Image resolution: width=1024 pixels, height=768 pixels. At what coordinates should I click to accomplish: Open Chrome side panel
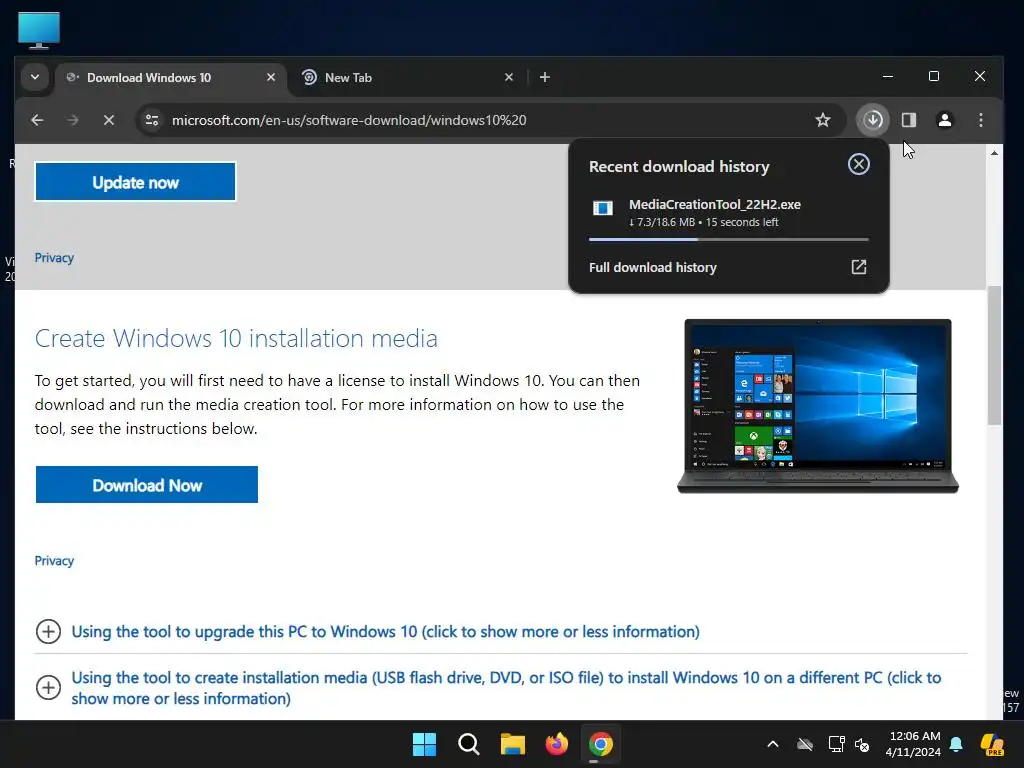(x=909, y=120)
